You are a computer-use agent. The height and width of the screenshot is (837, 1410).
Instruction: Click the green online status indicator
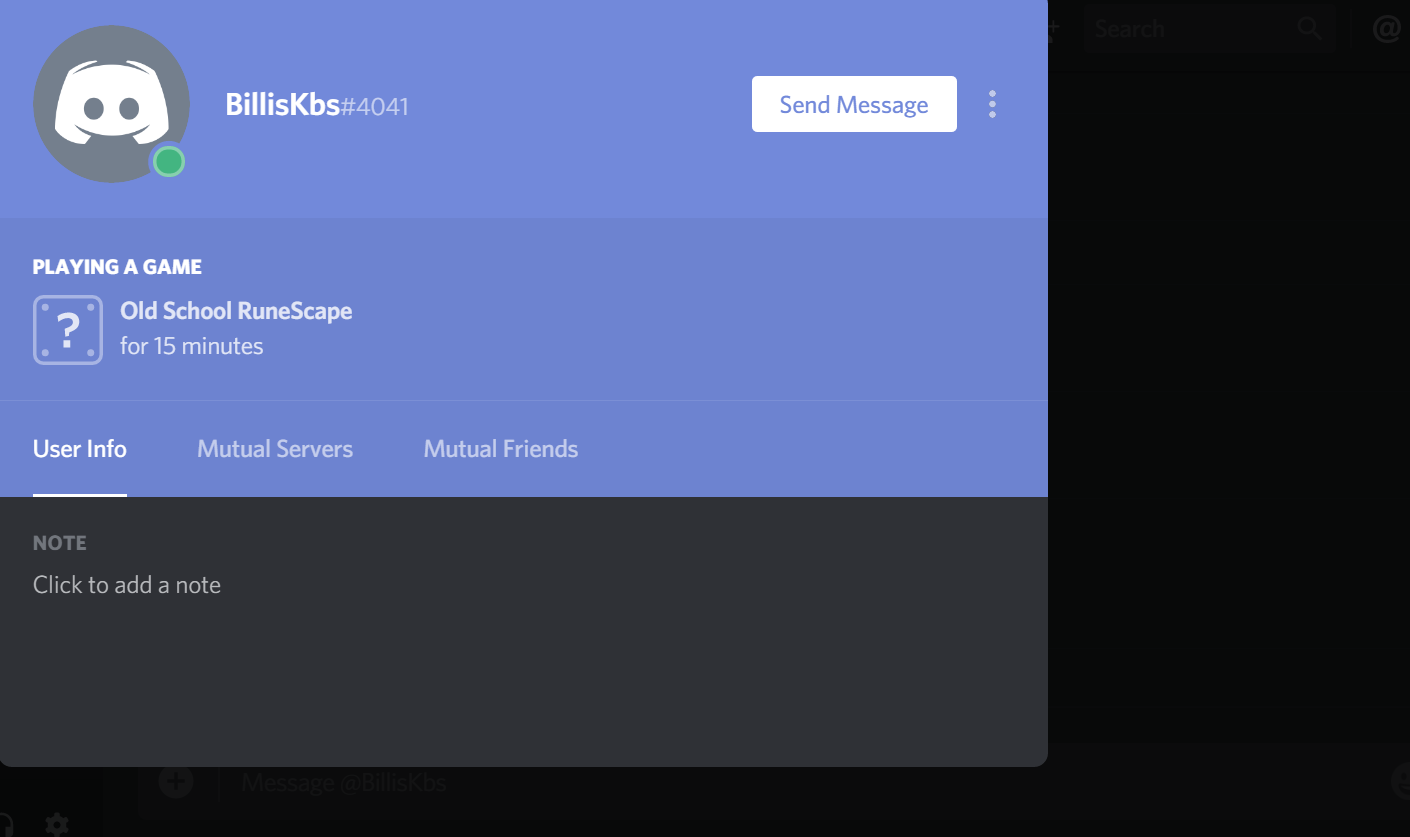tap(169, 161)
